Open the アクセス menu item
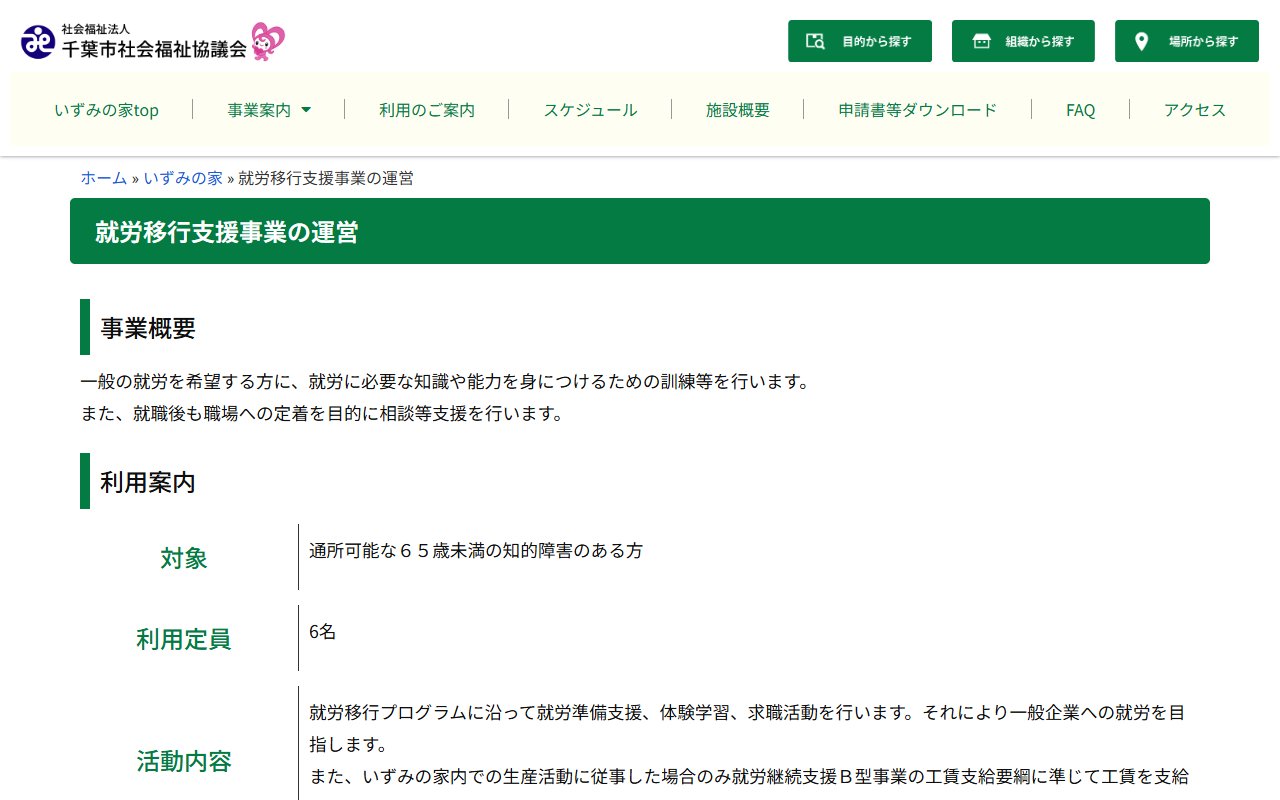This screenshot has height=800, width=1280. 1195,110
